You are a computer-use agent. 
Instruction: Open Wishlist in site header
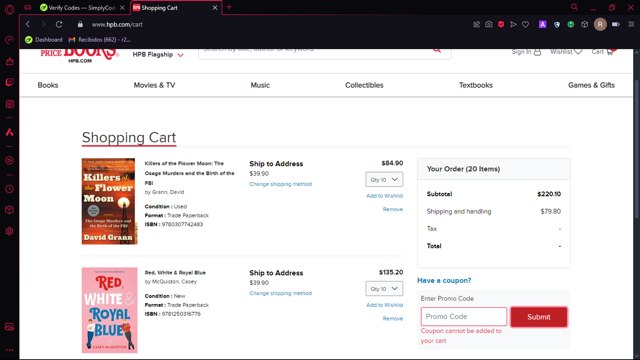[566, 52]
